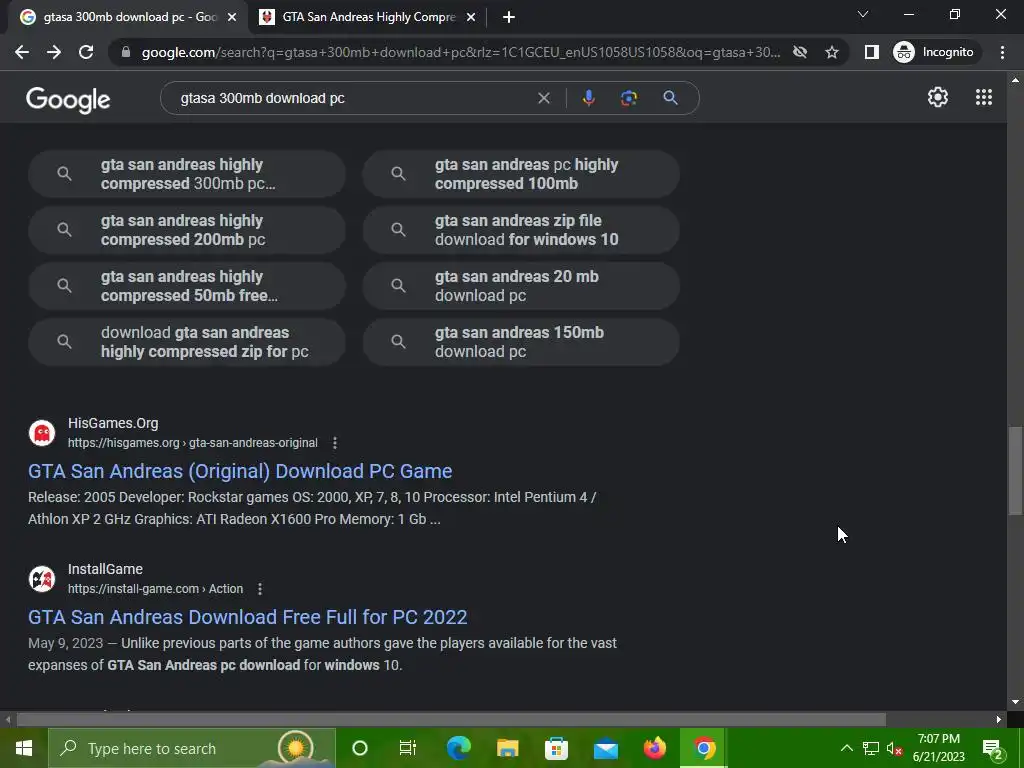
Task: Open Chrome's three-dot menu
Action: coord(1002,52)
